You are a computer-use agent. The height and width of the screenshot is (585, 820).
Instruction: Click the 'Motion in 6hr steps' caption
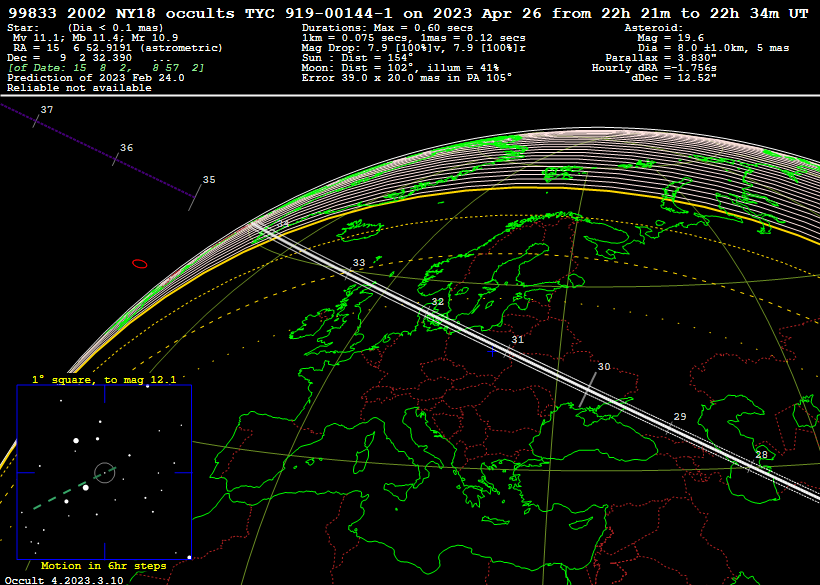tap(104, 566)
